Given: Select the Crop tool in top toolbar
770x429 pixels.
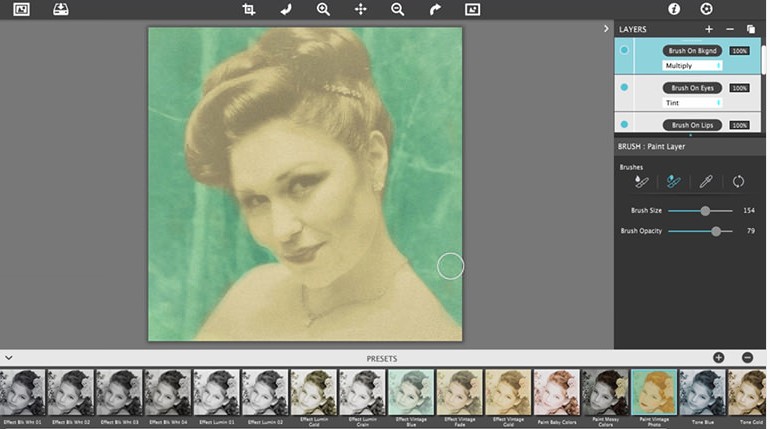Looking at the screenshot, I should pos(249,9).
